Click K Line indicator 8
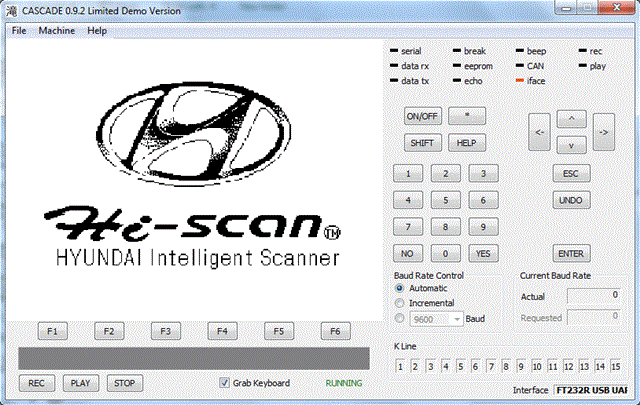Image resolution: width=640 pixels, height=405 pixels. click(x=506, y=366)
